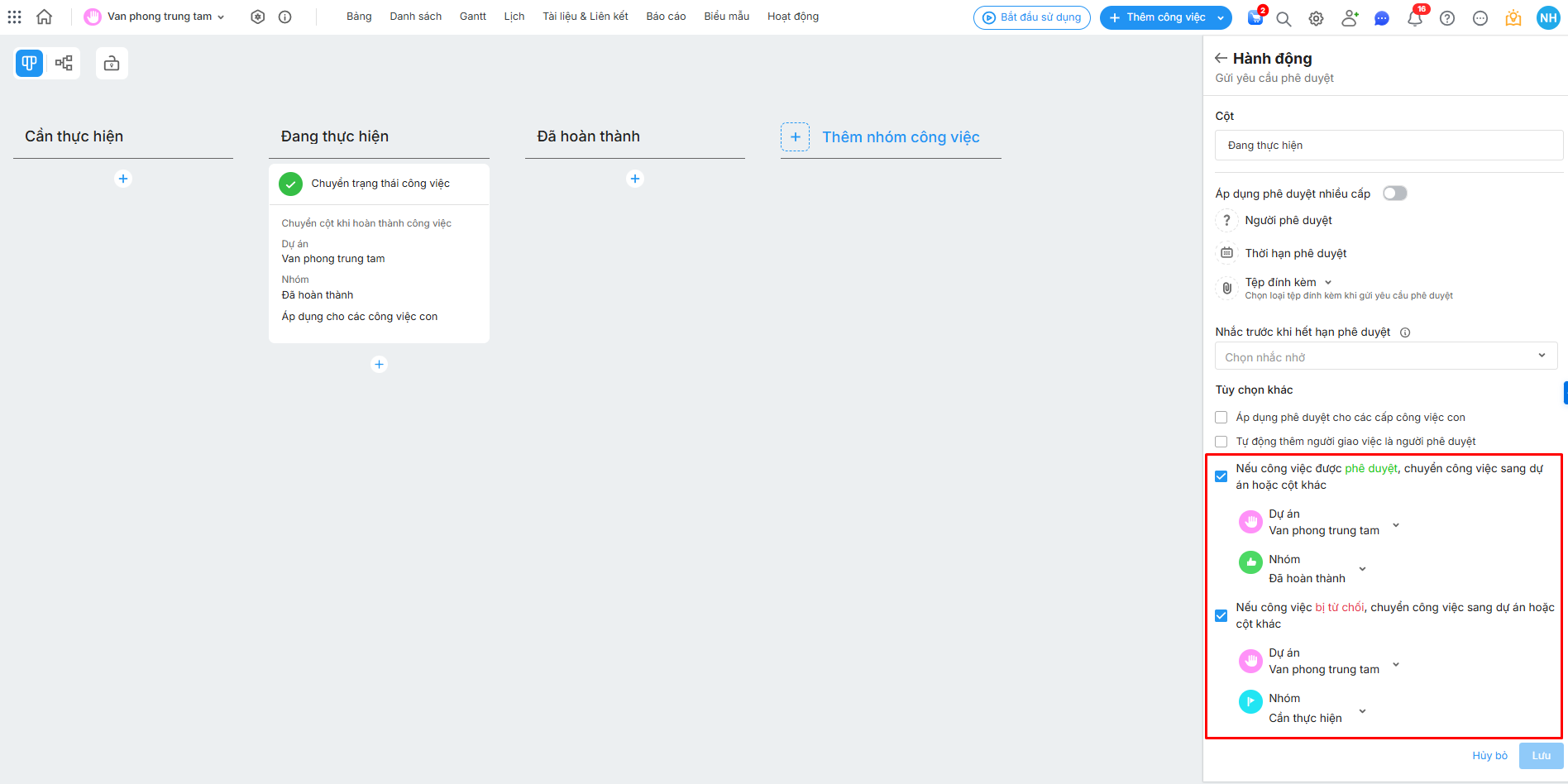The image size is (1568, 784).
Task: Open the Tài liệu & Liên kết tab
Action: (x=586, y=17)
